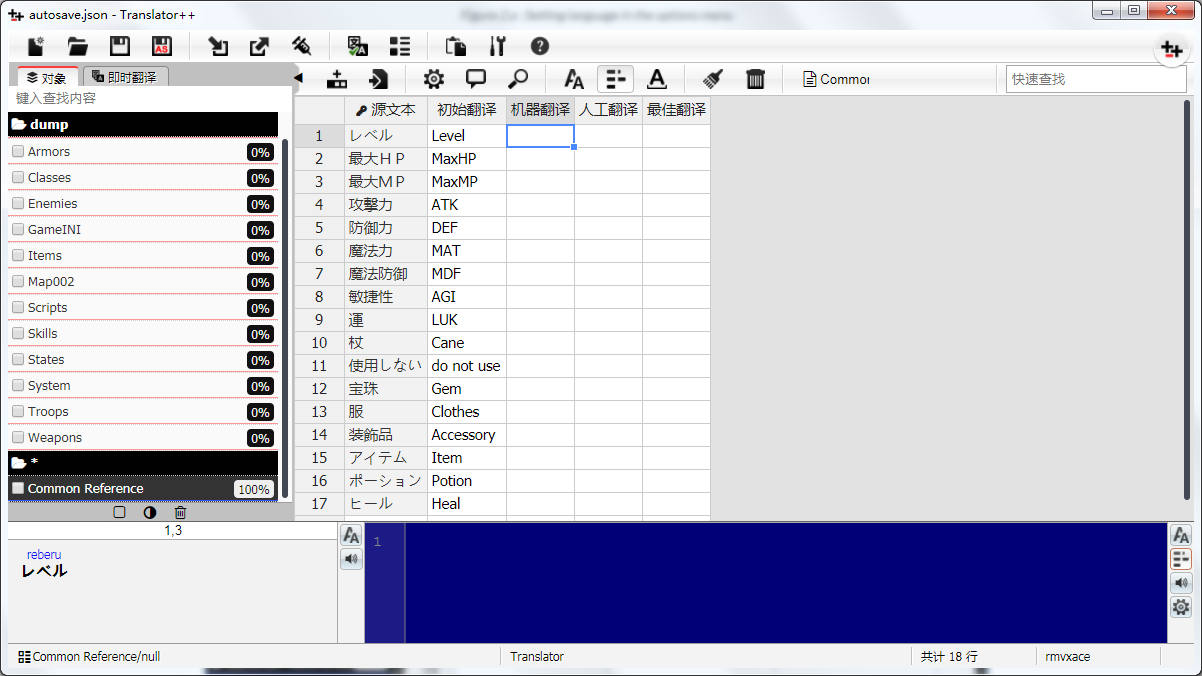Open the batch translation icon
Screen dimensions: 1202x676
[358, 46]
